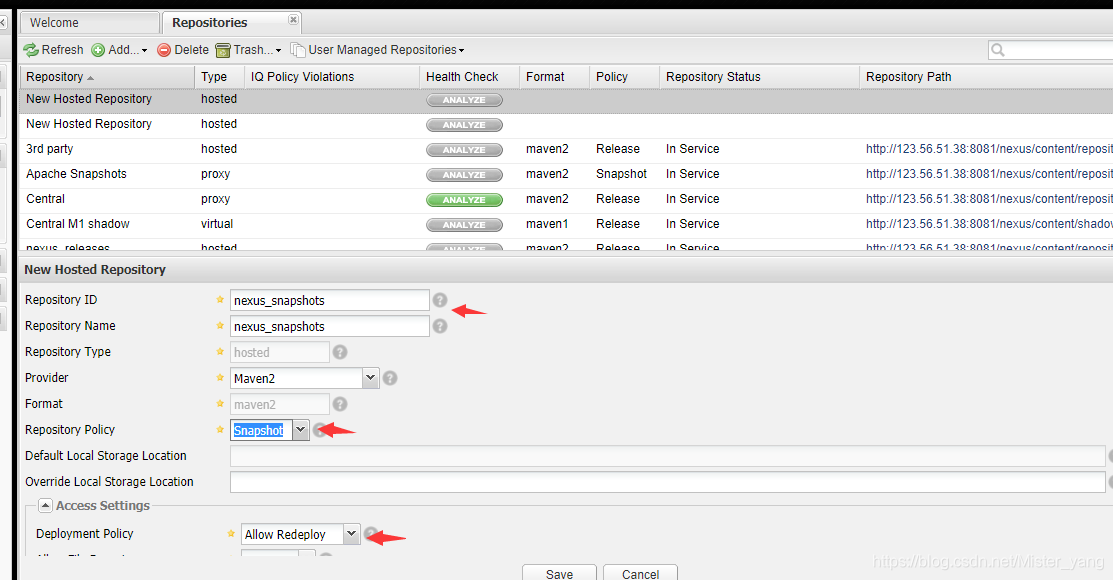The height and width of the screenshot is (580, 1113).
Task: Click the Default Local Storage Location field
Action: pyautogui.click(x=667, y=456)
